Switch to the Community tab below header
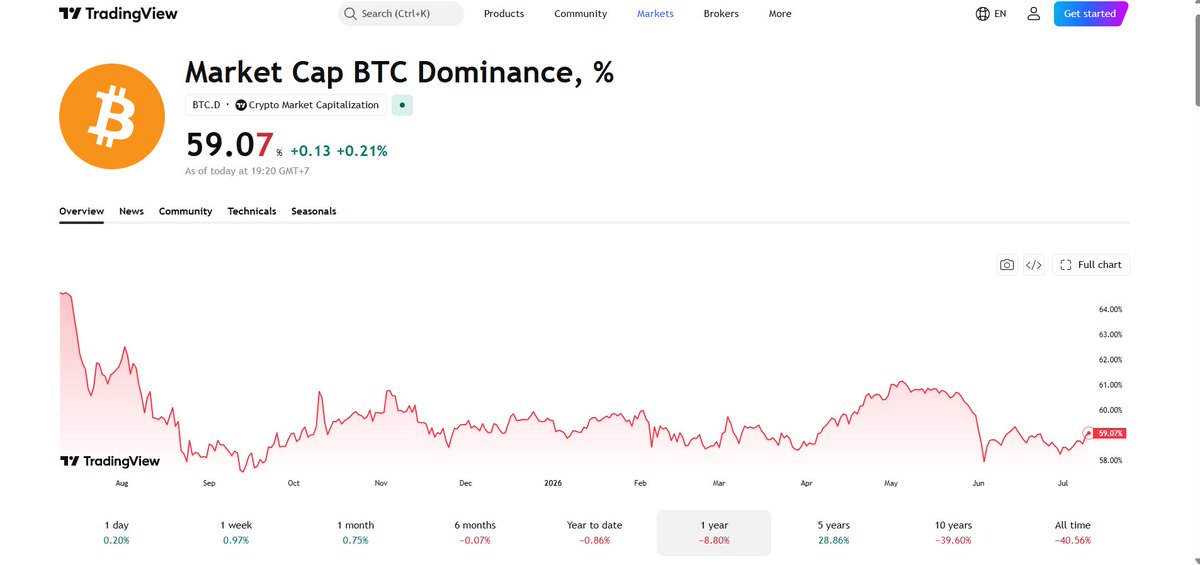Screen dimensions: 1200x565 tap(185, 211)
